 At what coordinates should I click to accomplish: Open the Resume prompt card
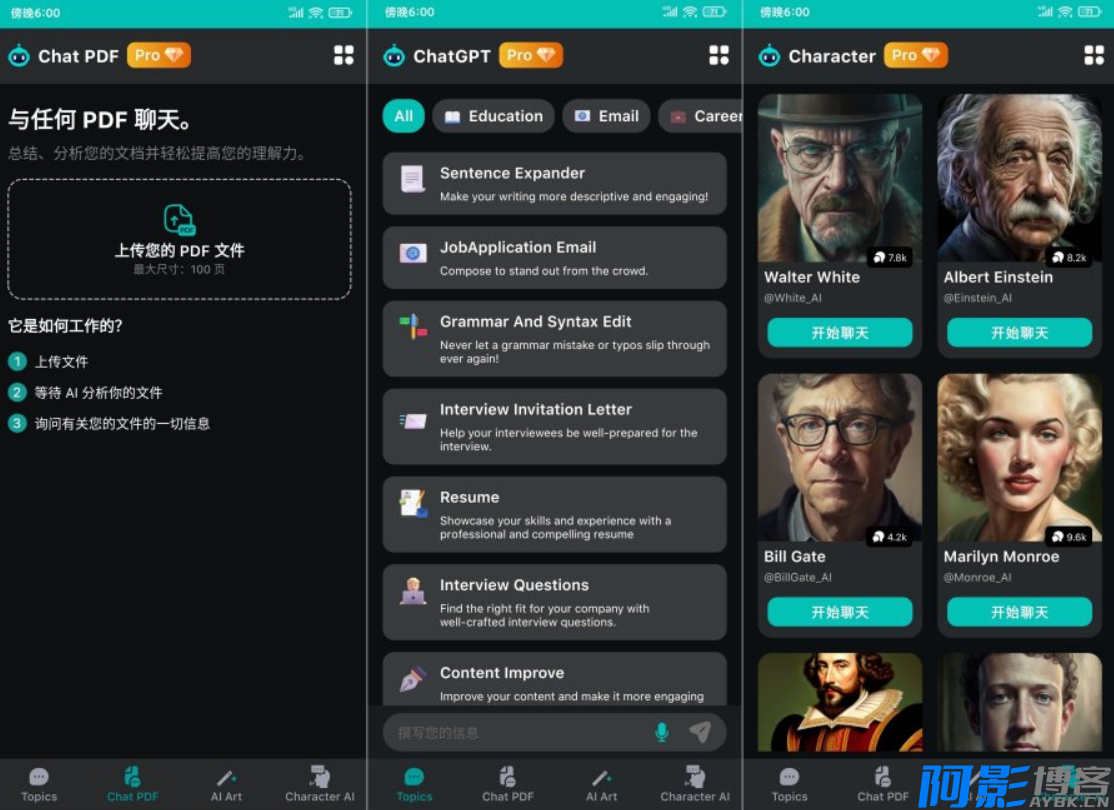tap(554, 514)
